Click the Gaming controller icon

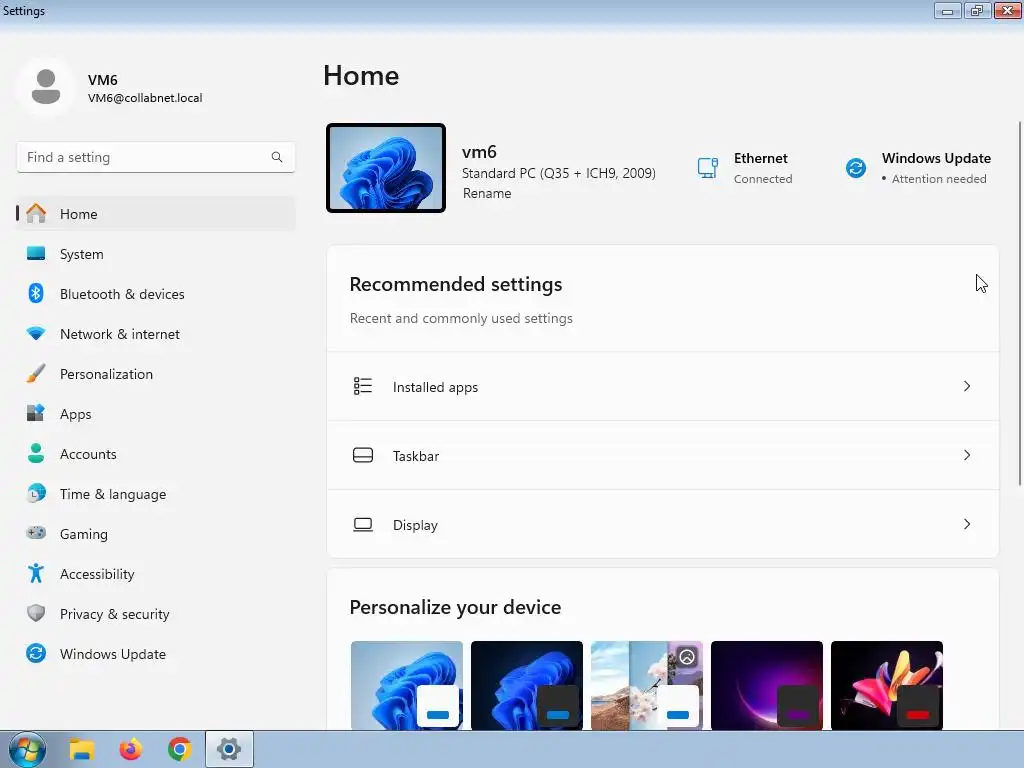[x=36, y=533]
